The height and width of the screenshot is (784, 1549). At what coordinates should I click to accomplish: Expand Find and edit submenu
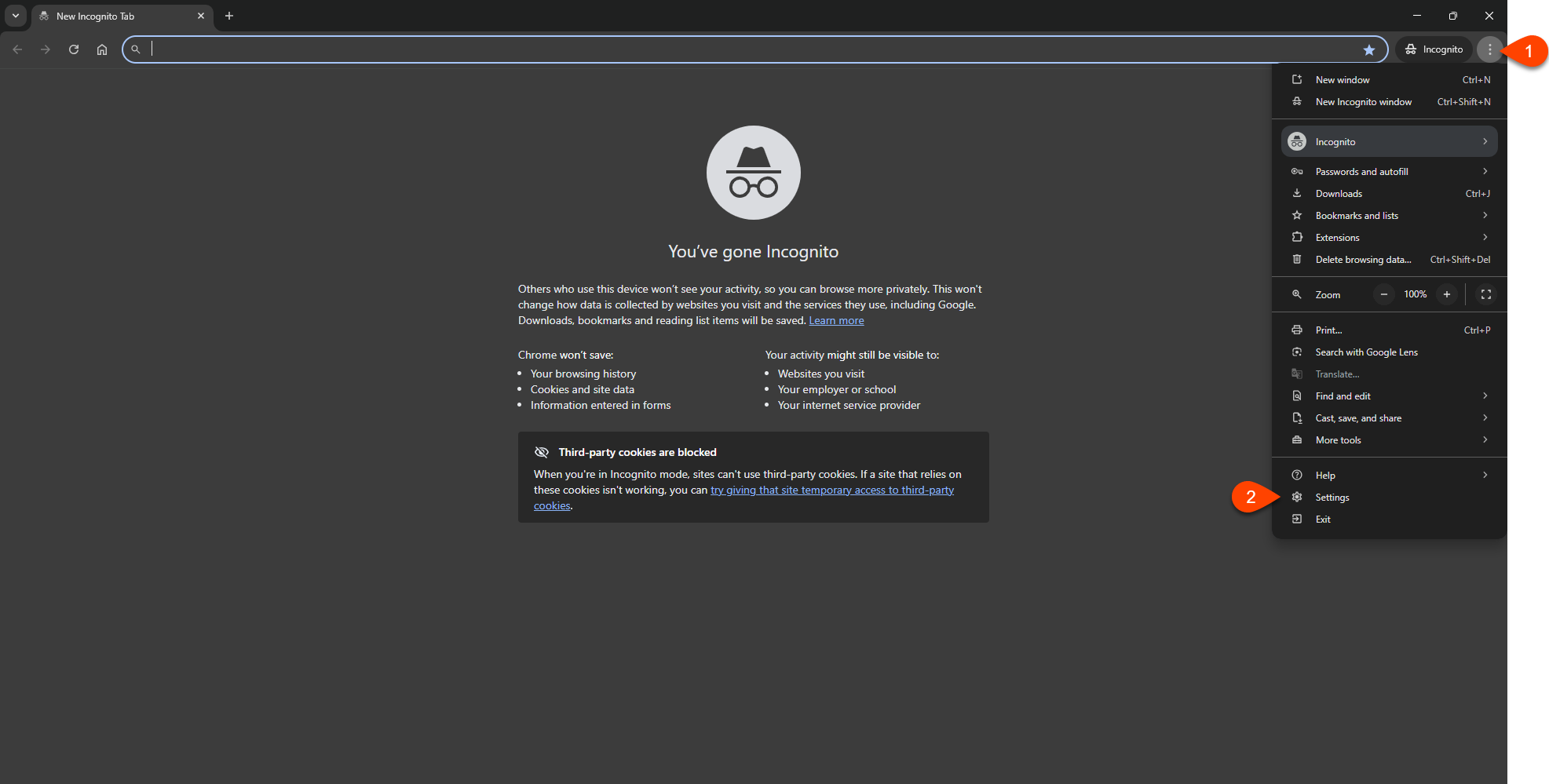(1389, 396)
